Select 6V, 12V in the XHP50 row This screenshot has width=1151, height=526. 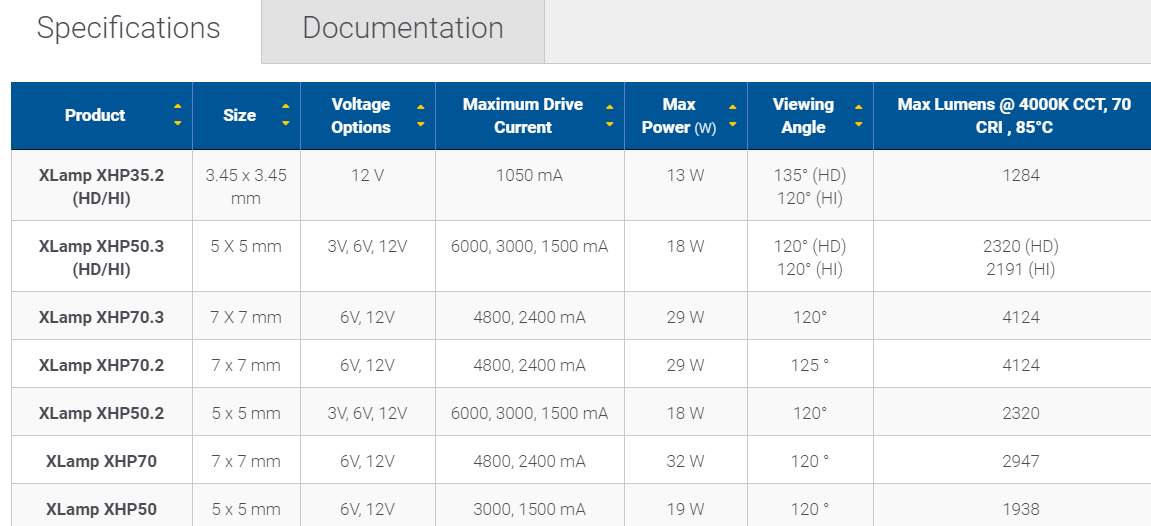367,509
